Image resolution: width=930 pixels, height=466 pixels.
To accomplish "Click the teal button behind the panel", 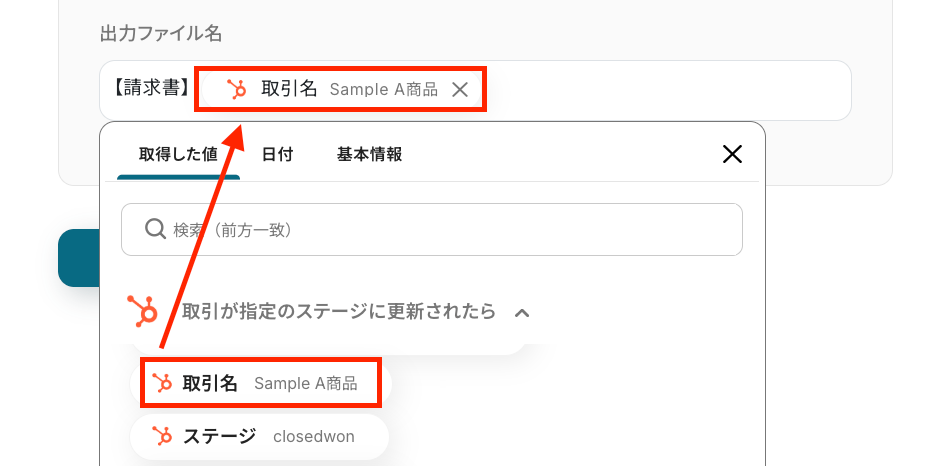I will [x=79, y=258].
